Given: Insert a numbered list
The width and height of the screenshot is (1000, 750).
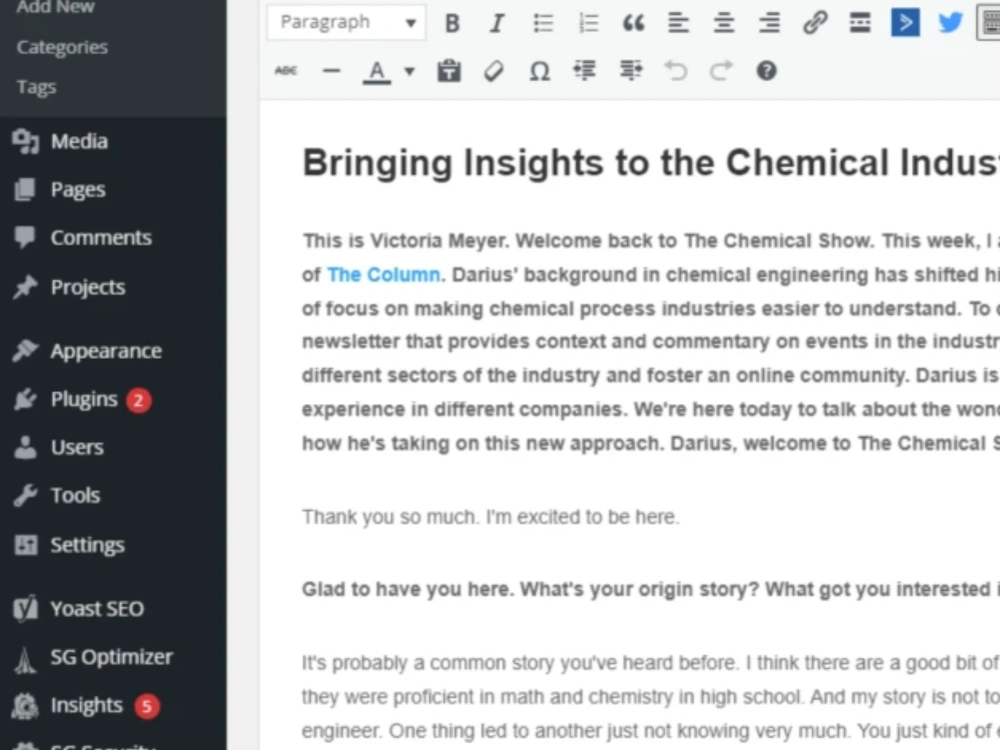Looking at the screenshot, I should point(588,24).
